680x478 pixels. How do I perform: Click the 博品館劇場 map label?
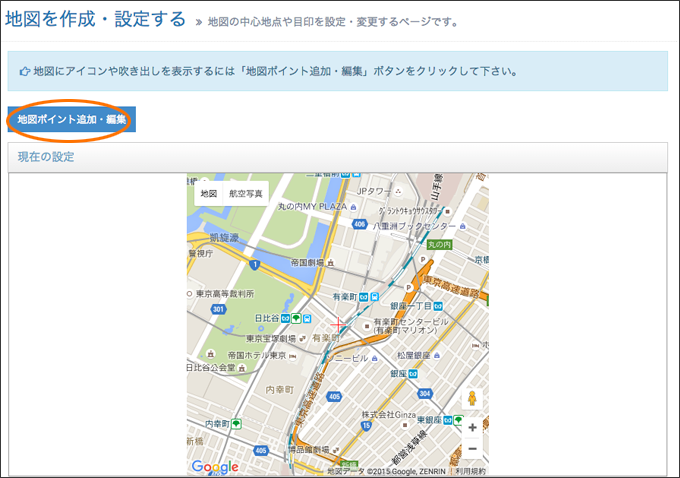(309, 449)
